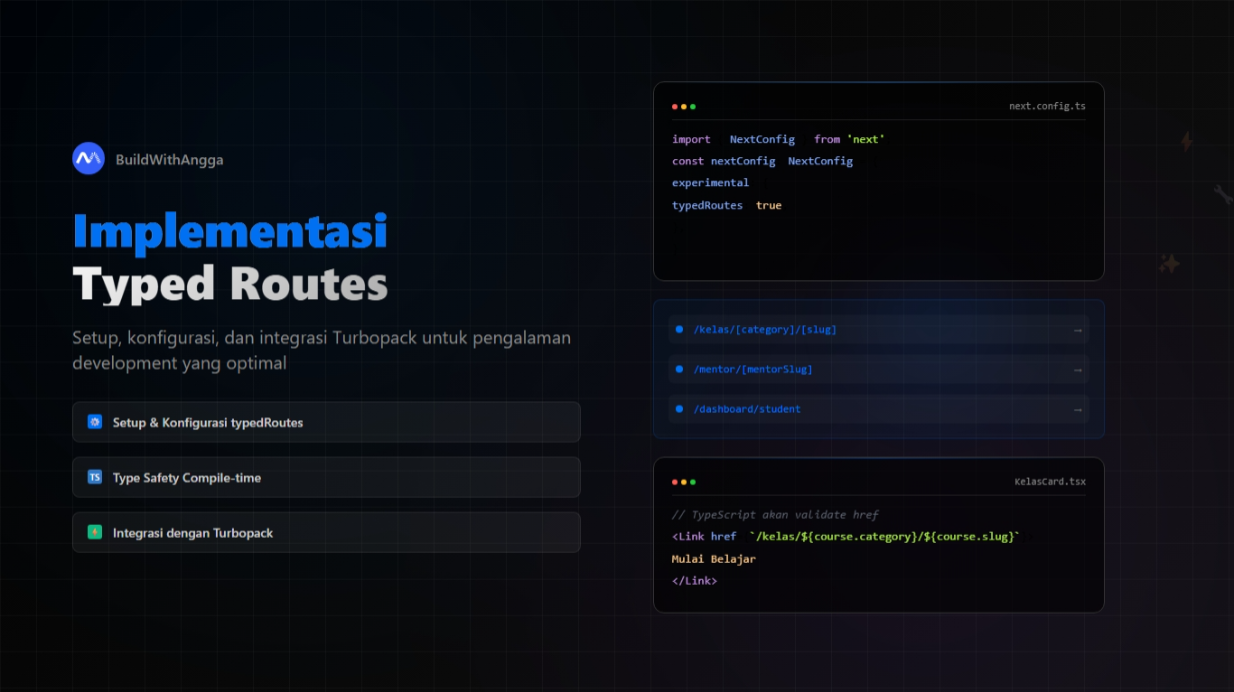Image resolution: width=1234 pixels, height=692 pixels.
Task: Click the blue dot before /mentor/[mentorSlug]
Action: (x=680, y=369)
